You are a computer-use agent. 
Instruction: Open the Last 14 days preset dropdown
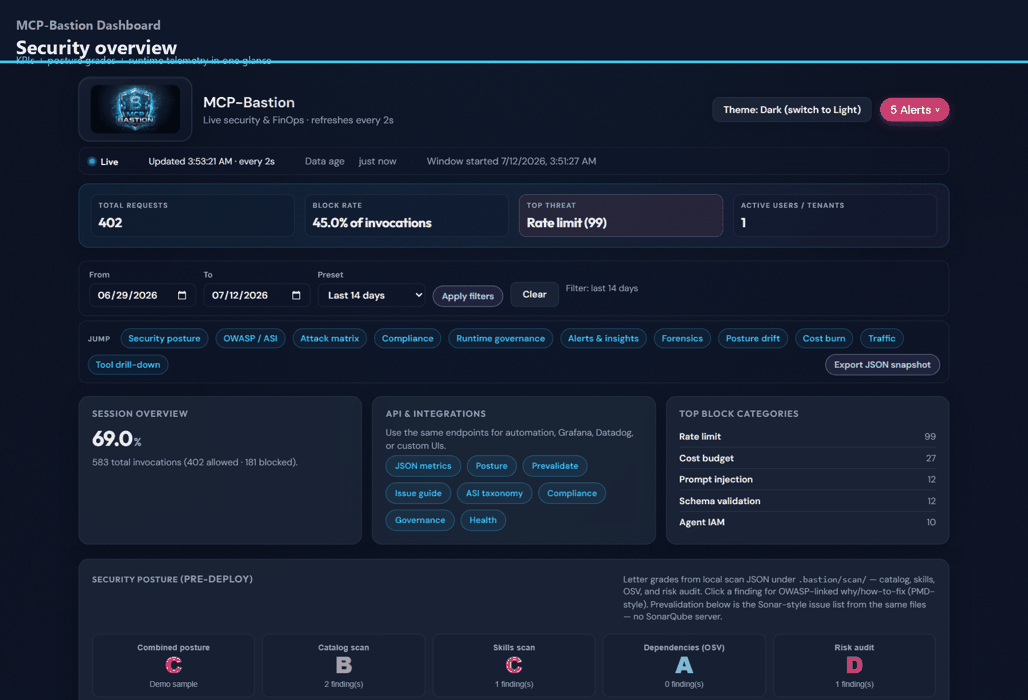[x=372, y=296]
